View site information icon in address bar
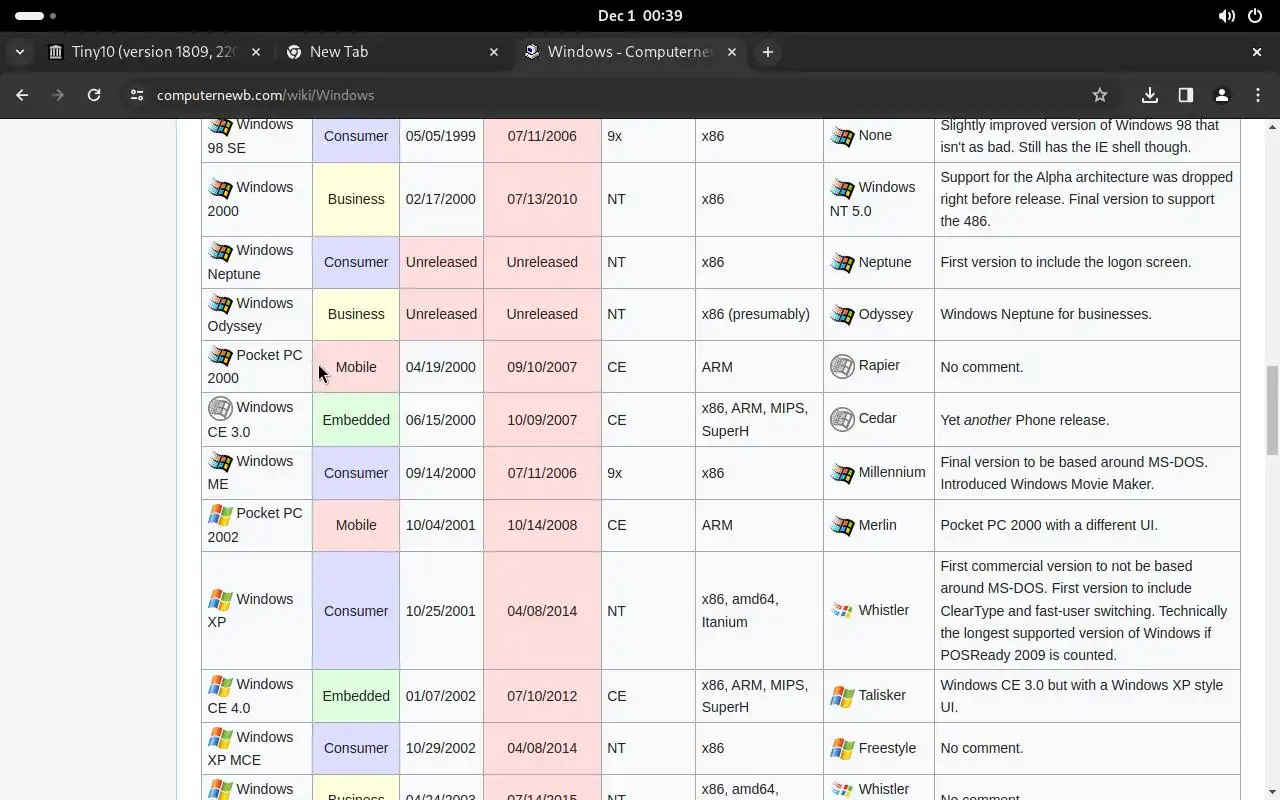This screenshot has width=1280, height=800. click(137, 95)
